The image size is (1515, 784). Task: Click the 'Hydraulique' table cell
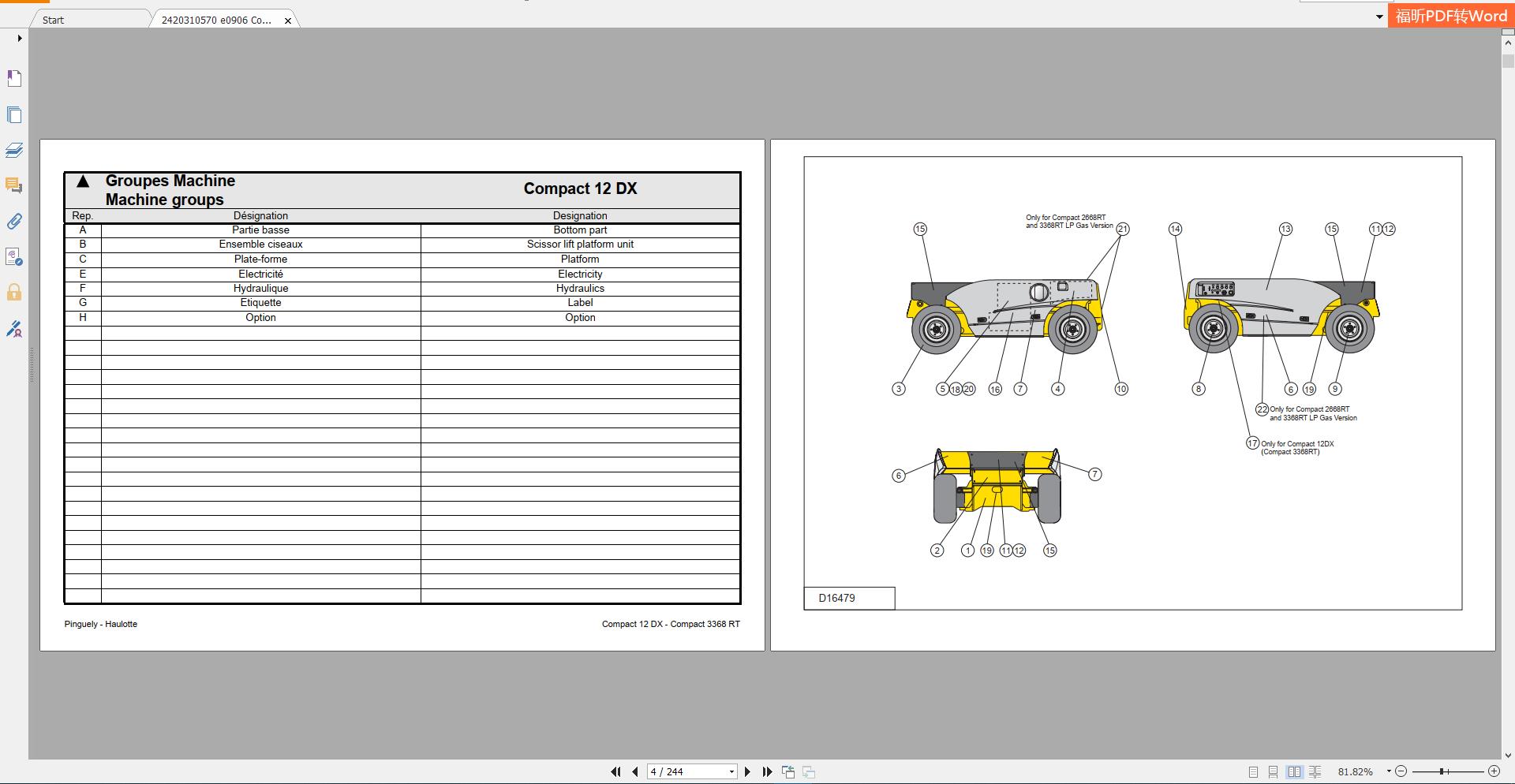[260, 289]
